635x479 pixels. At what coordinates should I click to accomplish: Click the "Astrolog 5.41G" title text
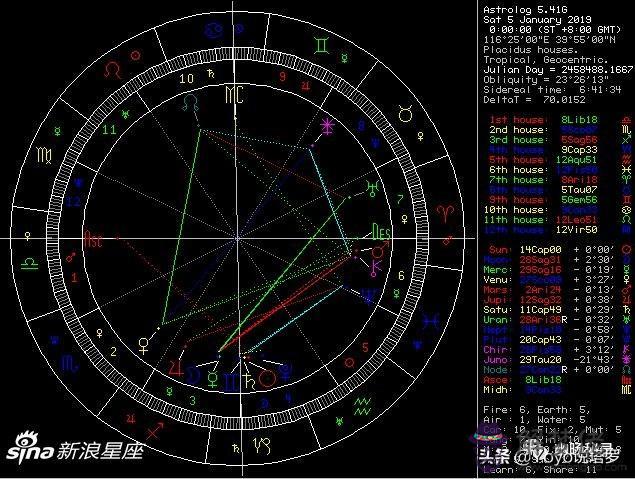coord(525,10)
